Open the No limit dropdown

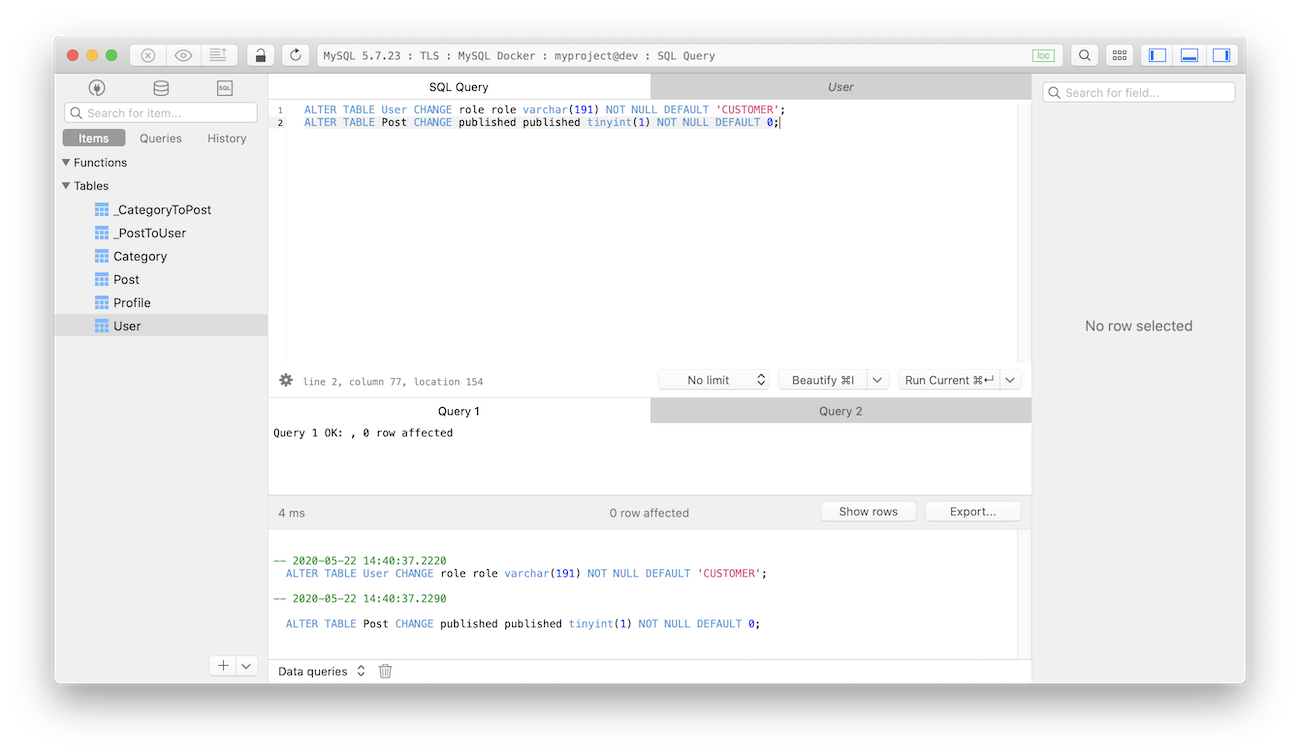tap(713, 379)
